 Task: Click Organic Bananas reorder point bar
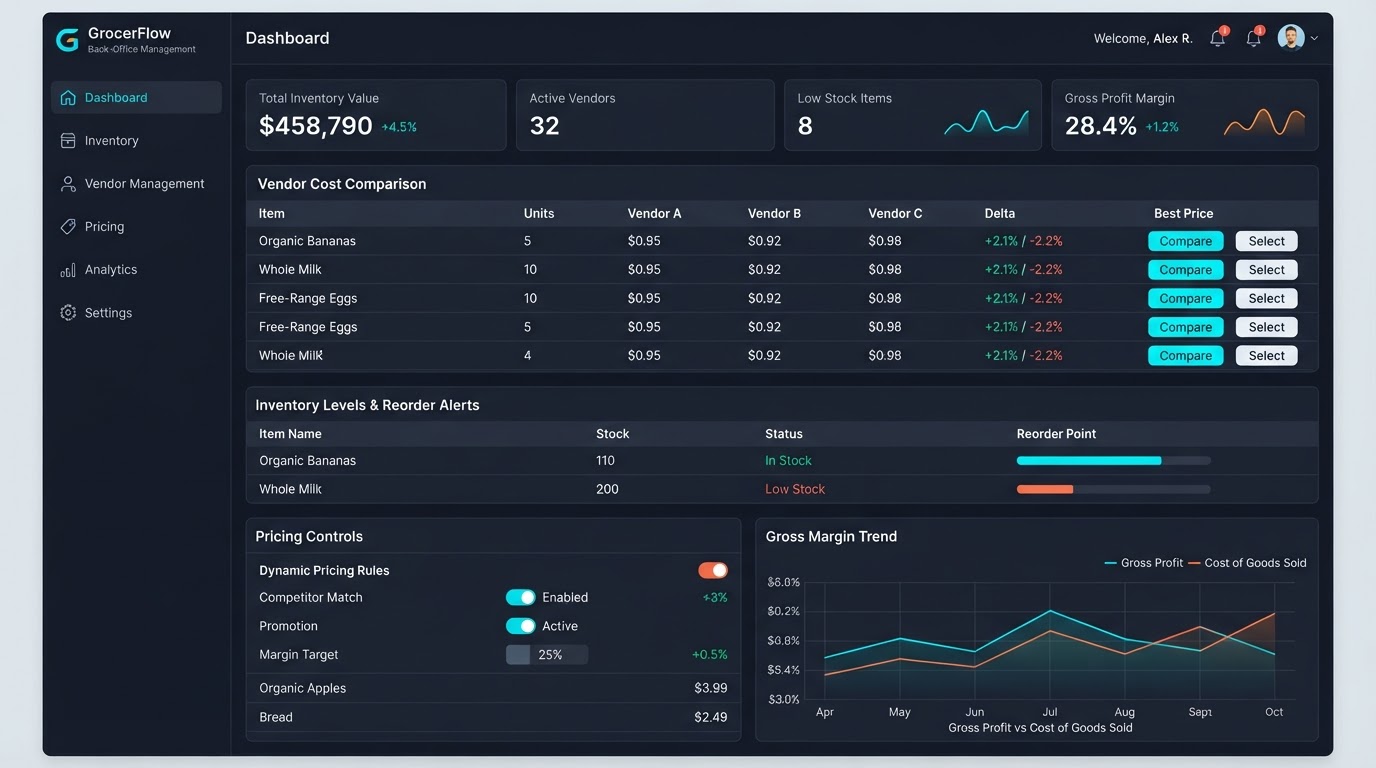[x=1113, y=461]
